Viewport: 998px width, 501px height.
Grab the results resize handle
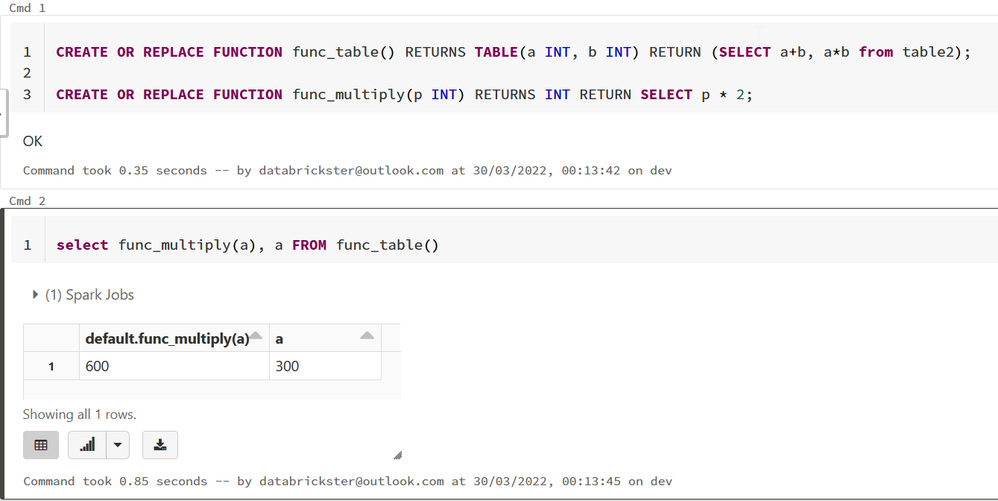point(397,455)
